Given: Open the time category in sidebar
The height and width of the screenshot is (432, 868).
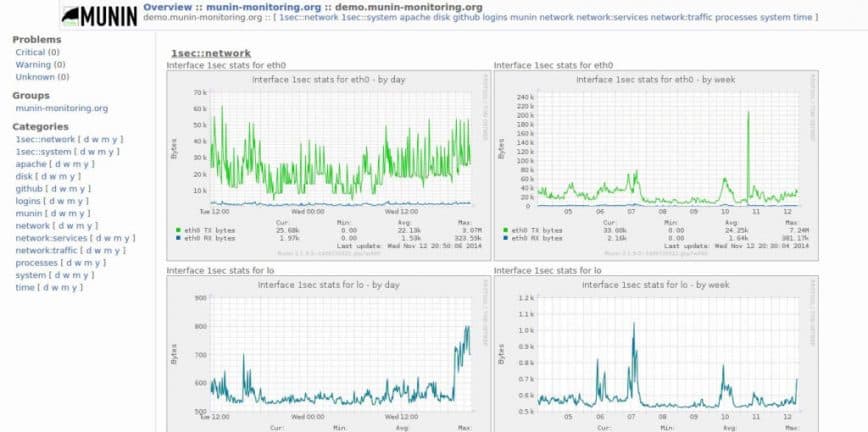Looking at the screenshot, I should 25,287.
